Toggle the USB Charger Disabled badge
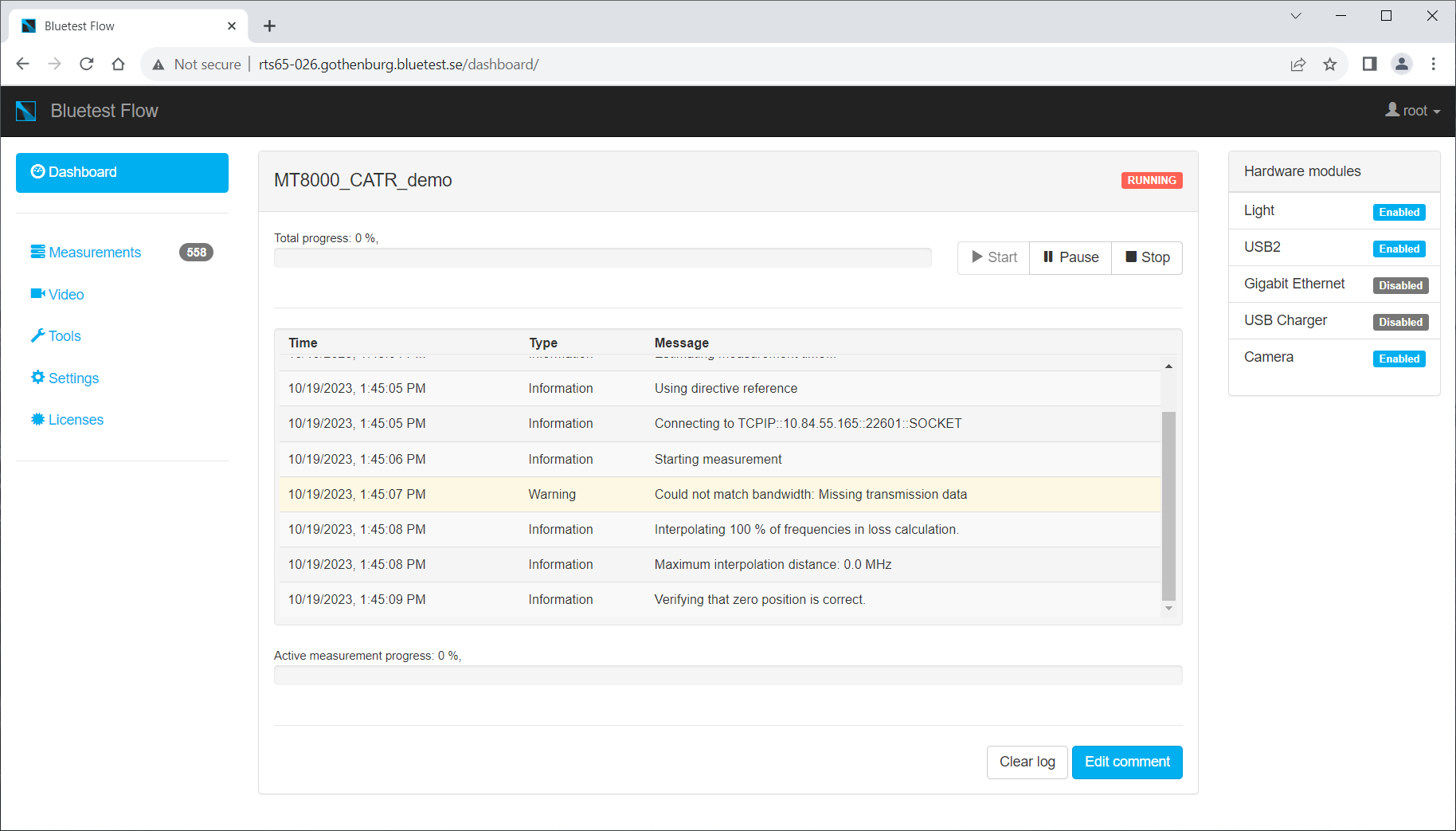1456x831 pixels. click(x=1400, y=322)
